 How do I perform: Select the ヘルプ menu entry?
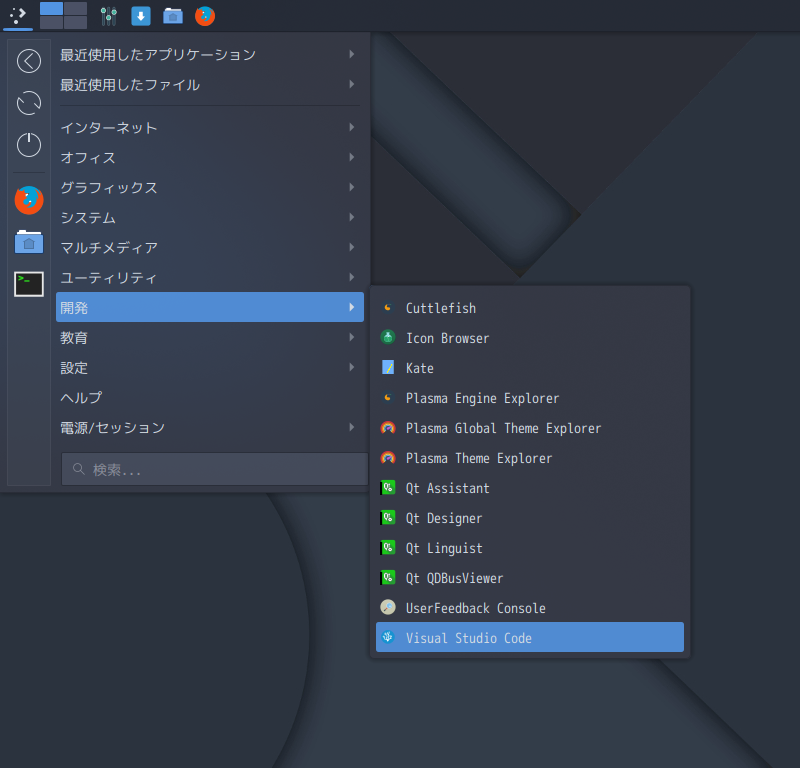coord(210,398)
